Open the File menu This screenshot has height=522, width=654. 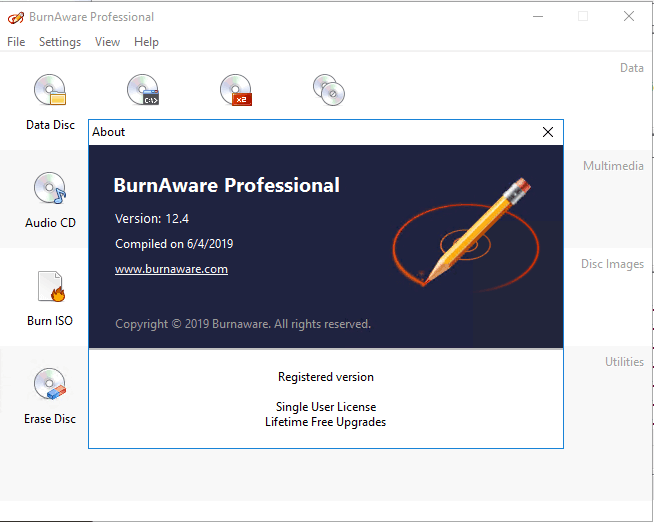16,42
